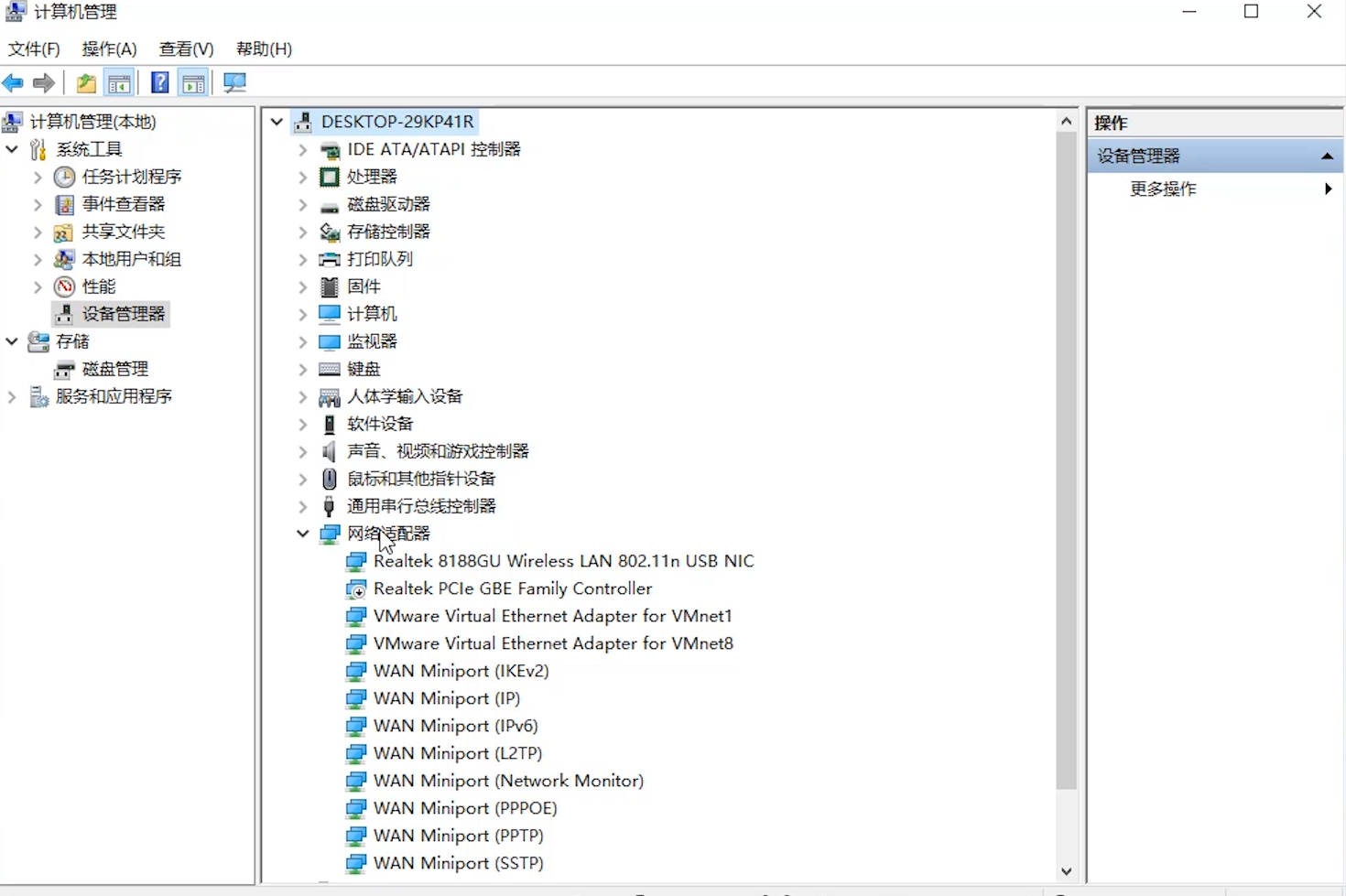Select WAN Miniport (IKEv2)
This screenshot has width=1346, height=896.
[461, 671]
